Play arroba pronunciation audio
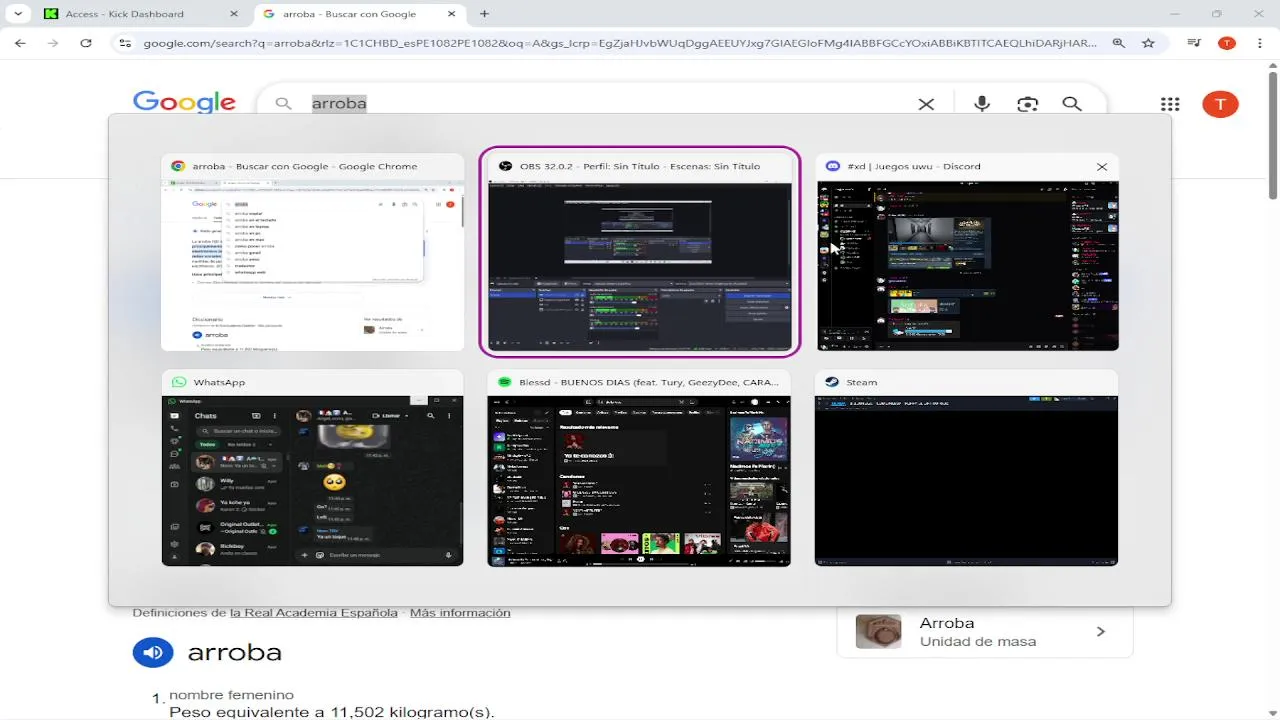Image resolution: width=1280 pixels, height=720 pixels. click(153, 653)
